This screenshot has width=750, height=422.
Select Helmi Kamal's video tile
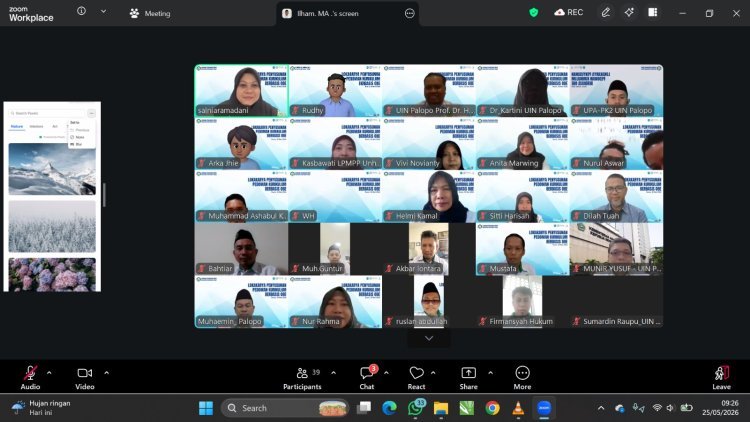pyautogui.click(x=429, y=197)
